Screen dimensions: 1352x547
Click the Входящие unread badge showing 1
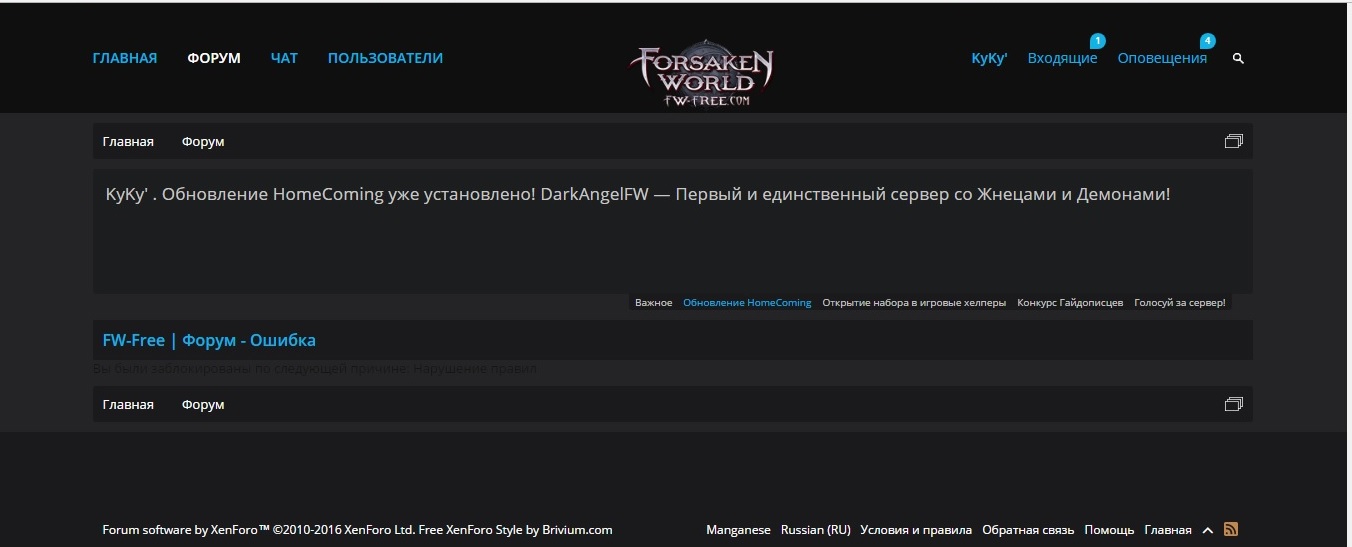tap(1097, 41)
